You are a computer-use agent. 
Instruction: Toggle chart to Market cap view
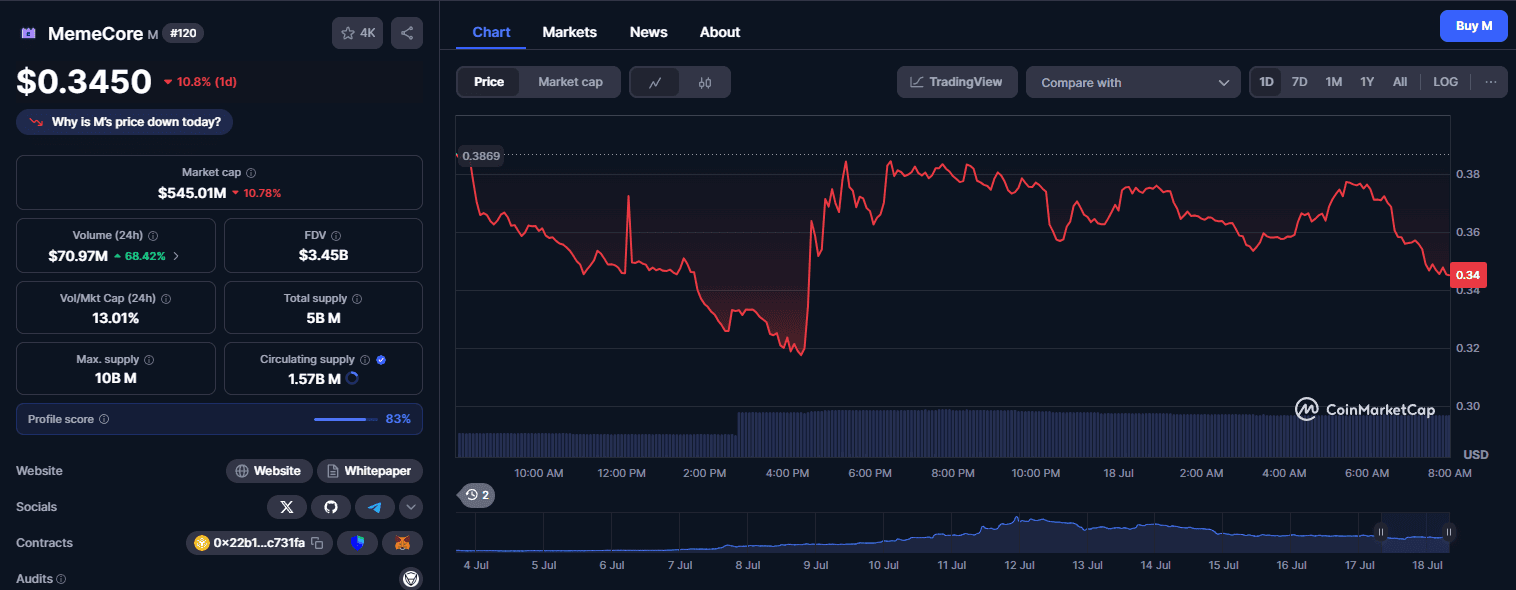[x=570, y=82]
